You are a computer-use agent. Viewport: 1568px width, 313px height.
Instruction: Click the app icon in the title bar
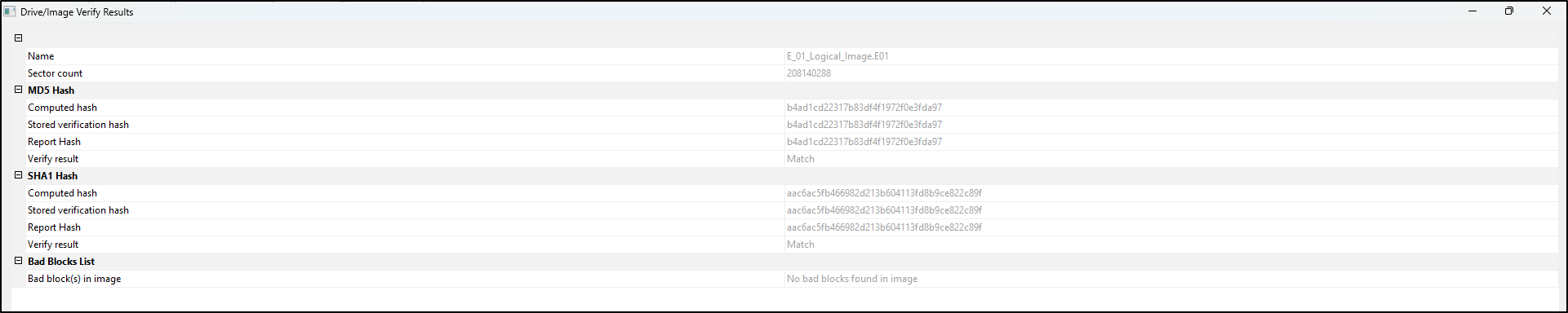11,11
